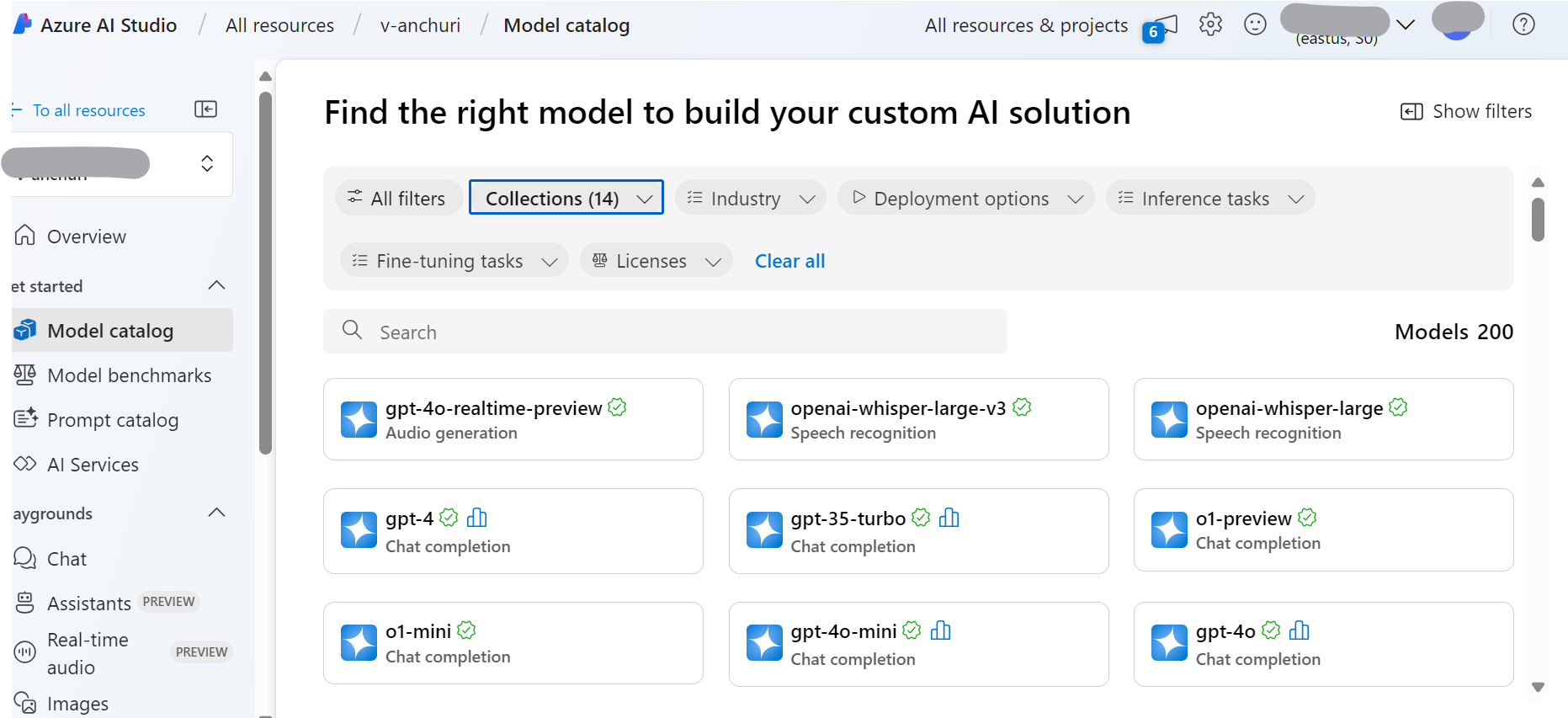Click the user avatar in the header
The height and width of the screenshot is (718, 1568).
tap(1458, 22)
